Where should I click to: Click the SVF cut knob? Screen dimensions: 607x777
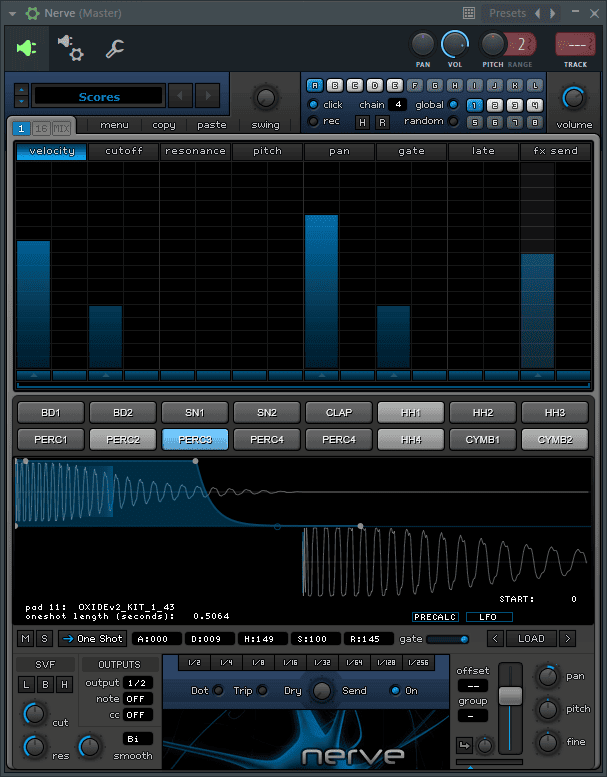(x=34, y=713)
